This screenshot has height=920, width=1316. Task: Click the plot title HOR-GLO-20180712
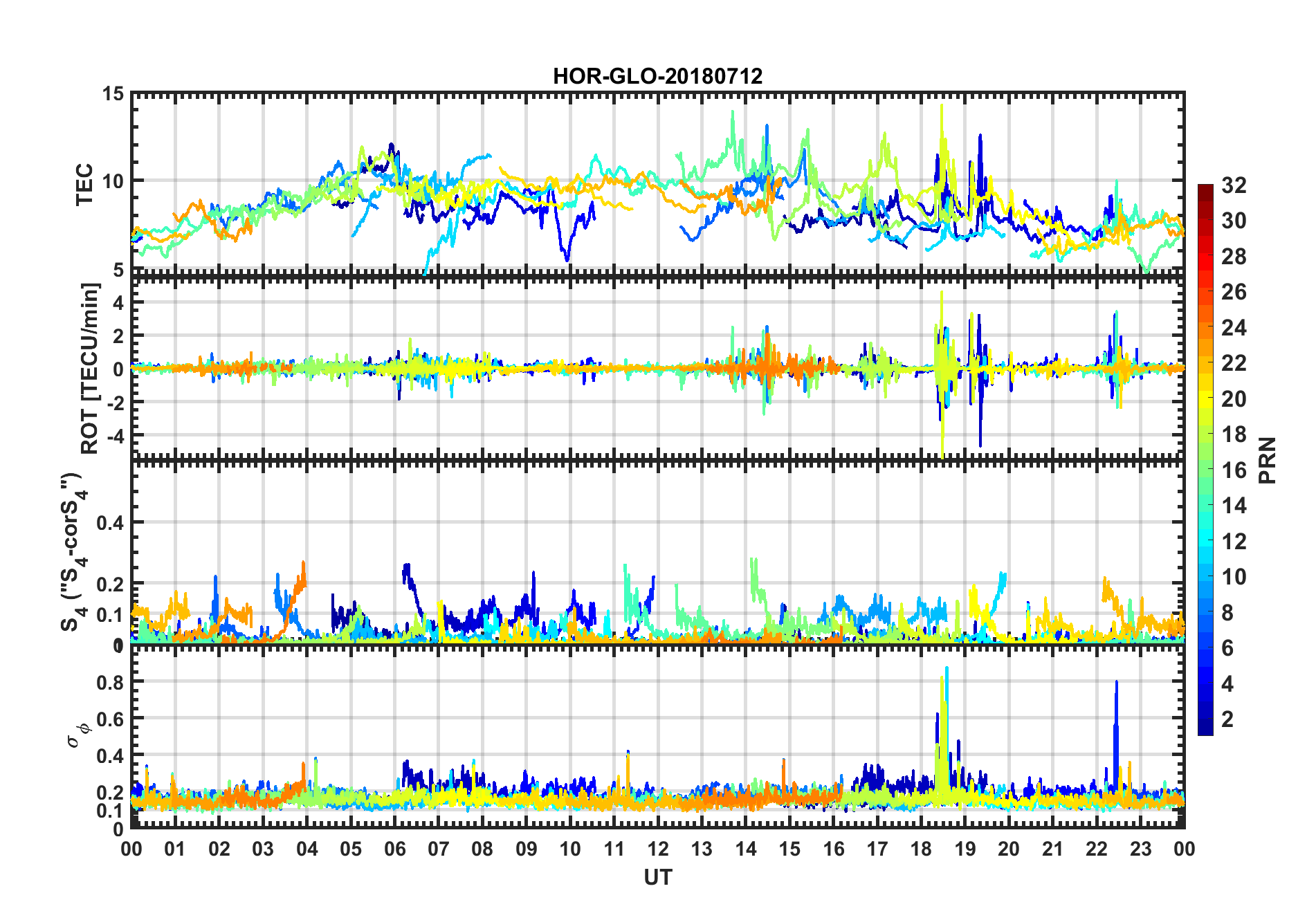(657, 75)
